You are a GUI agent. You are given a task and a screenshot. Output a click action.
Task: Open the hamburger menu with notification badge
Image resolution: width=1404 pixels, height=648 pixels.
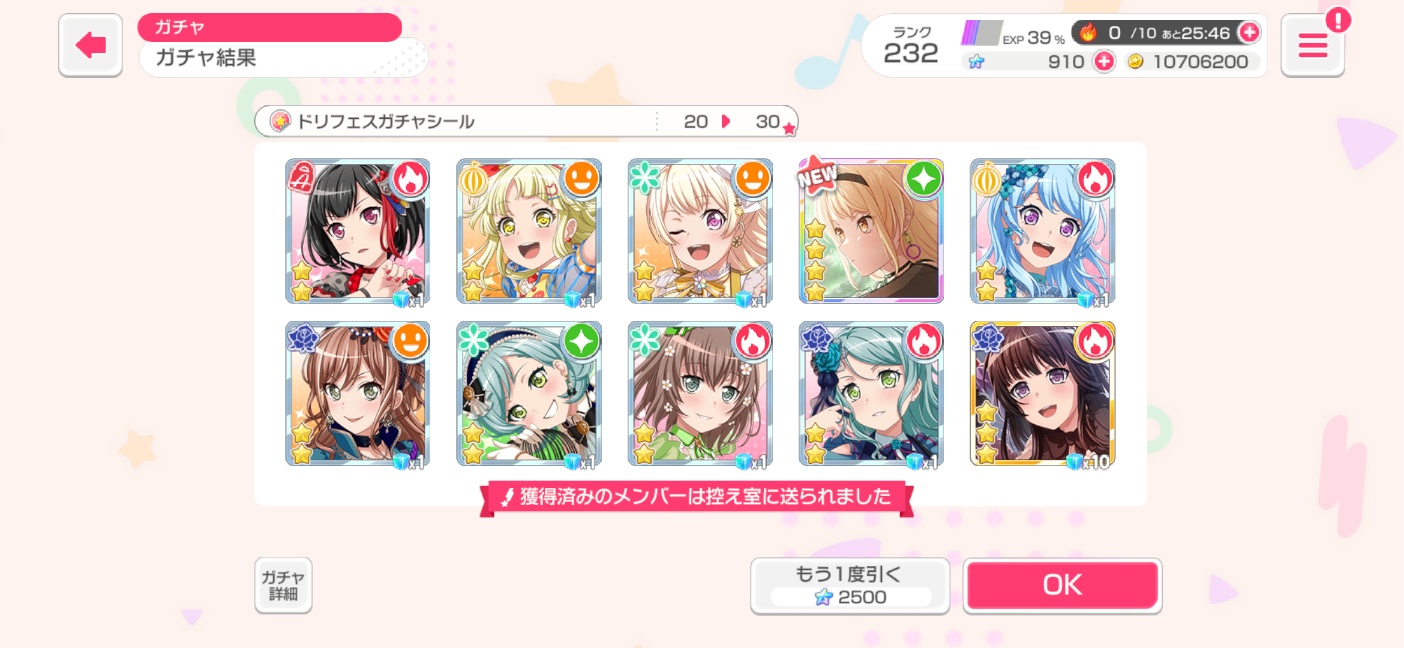(1313, 45)
